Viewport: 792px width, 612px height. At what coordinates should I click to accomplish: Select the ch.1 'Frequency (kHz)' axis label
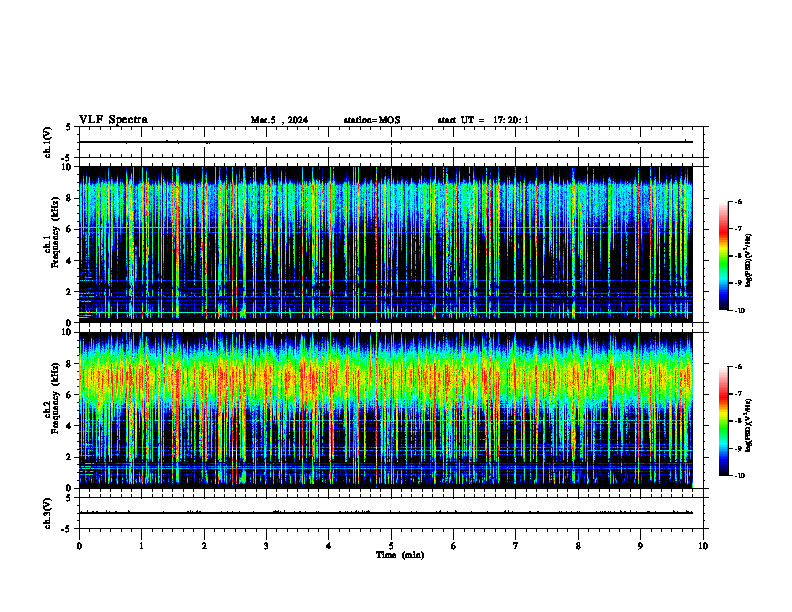click(x=55, y=233)
